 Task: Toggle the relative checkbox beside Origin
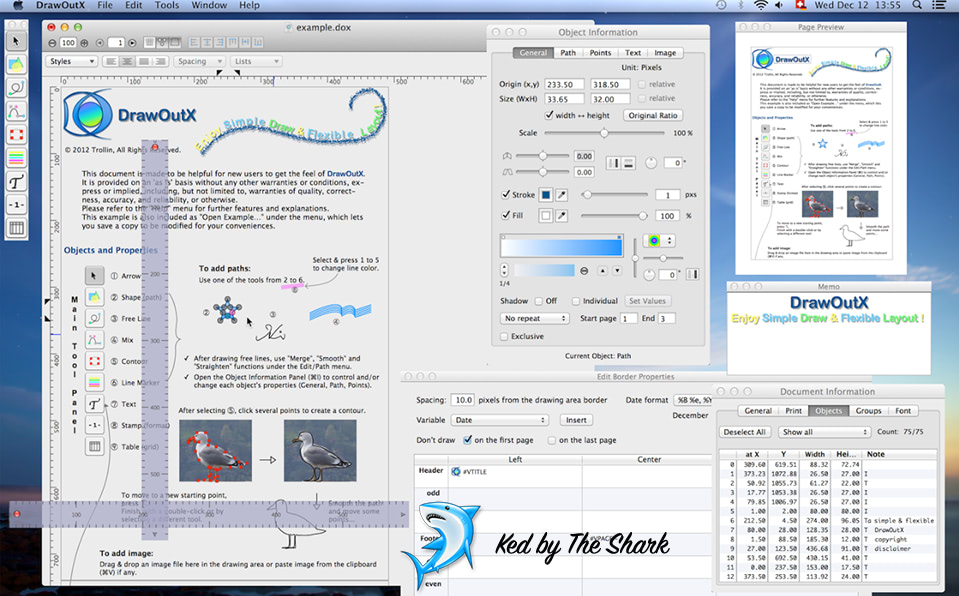[x=642, y=84]
